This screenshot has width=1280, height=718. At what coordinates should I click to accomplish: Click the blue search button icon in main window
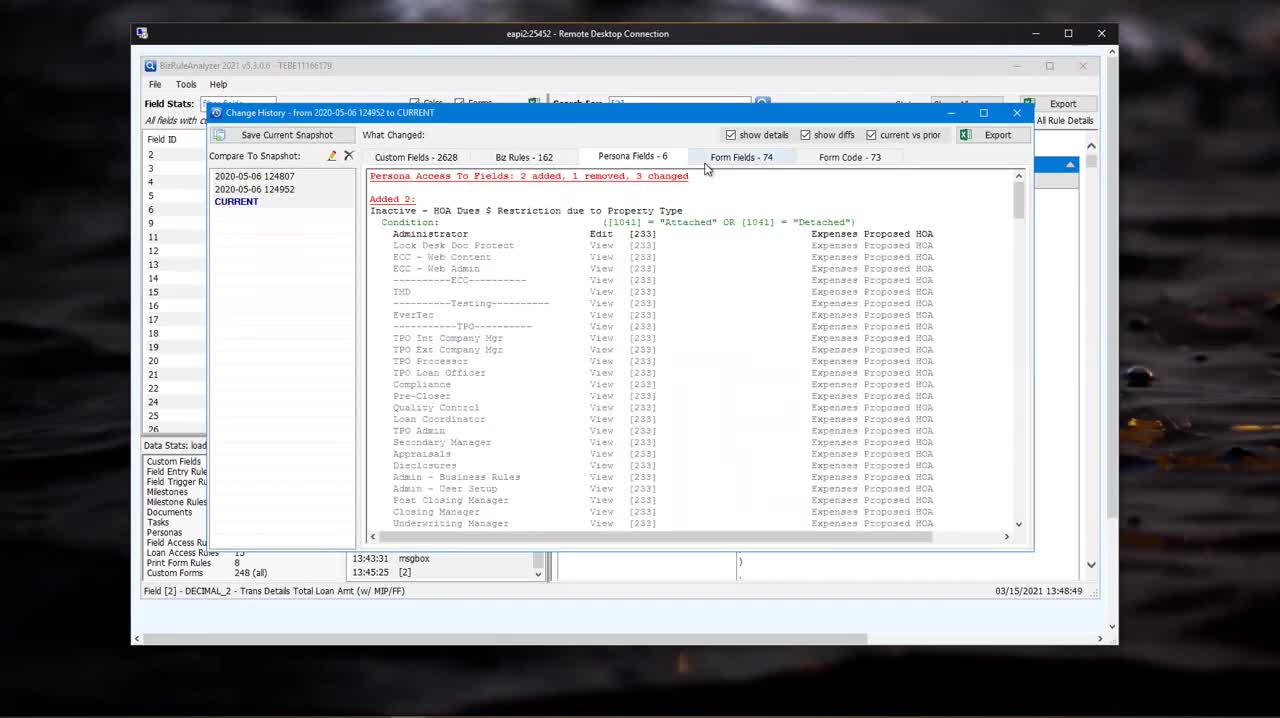coord(762,103)
